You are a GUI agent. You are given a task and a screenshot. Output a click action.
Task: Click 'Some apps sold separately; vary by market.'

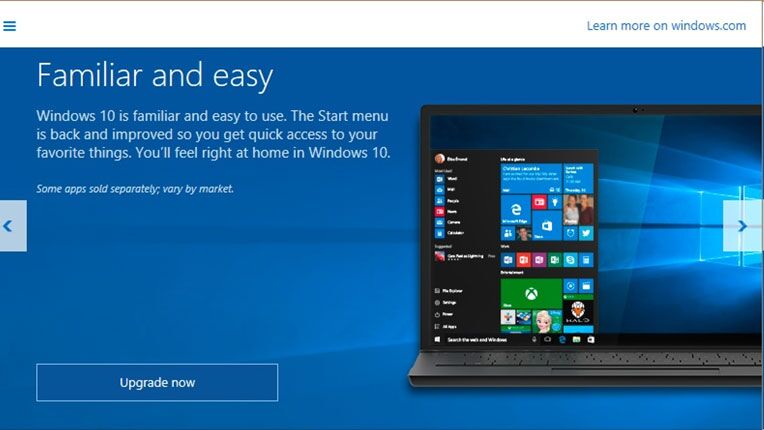click(135, 189)
